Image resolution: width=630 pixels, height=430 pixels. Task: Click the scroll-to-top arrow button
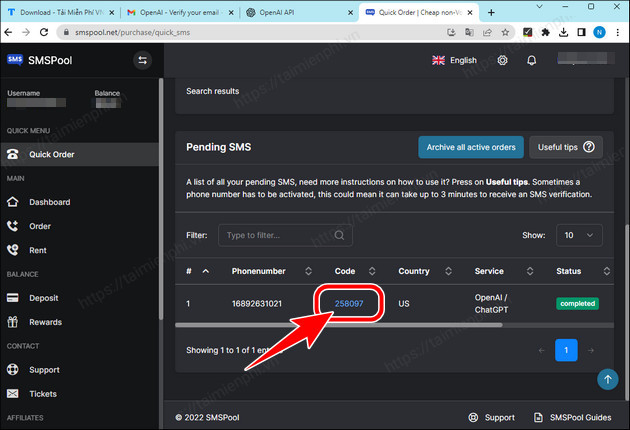(x=608, y=379)
